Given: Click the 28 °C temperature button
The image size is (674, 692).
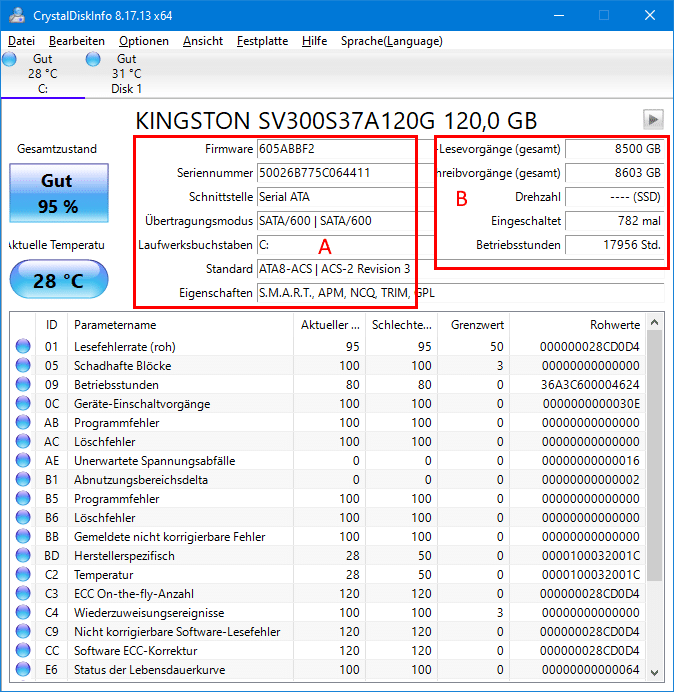Looking at the screenshot, I should [59, 280].
